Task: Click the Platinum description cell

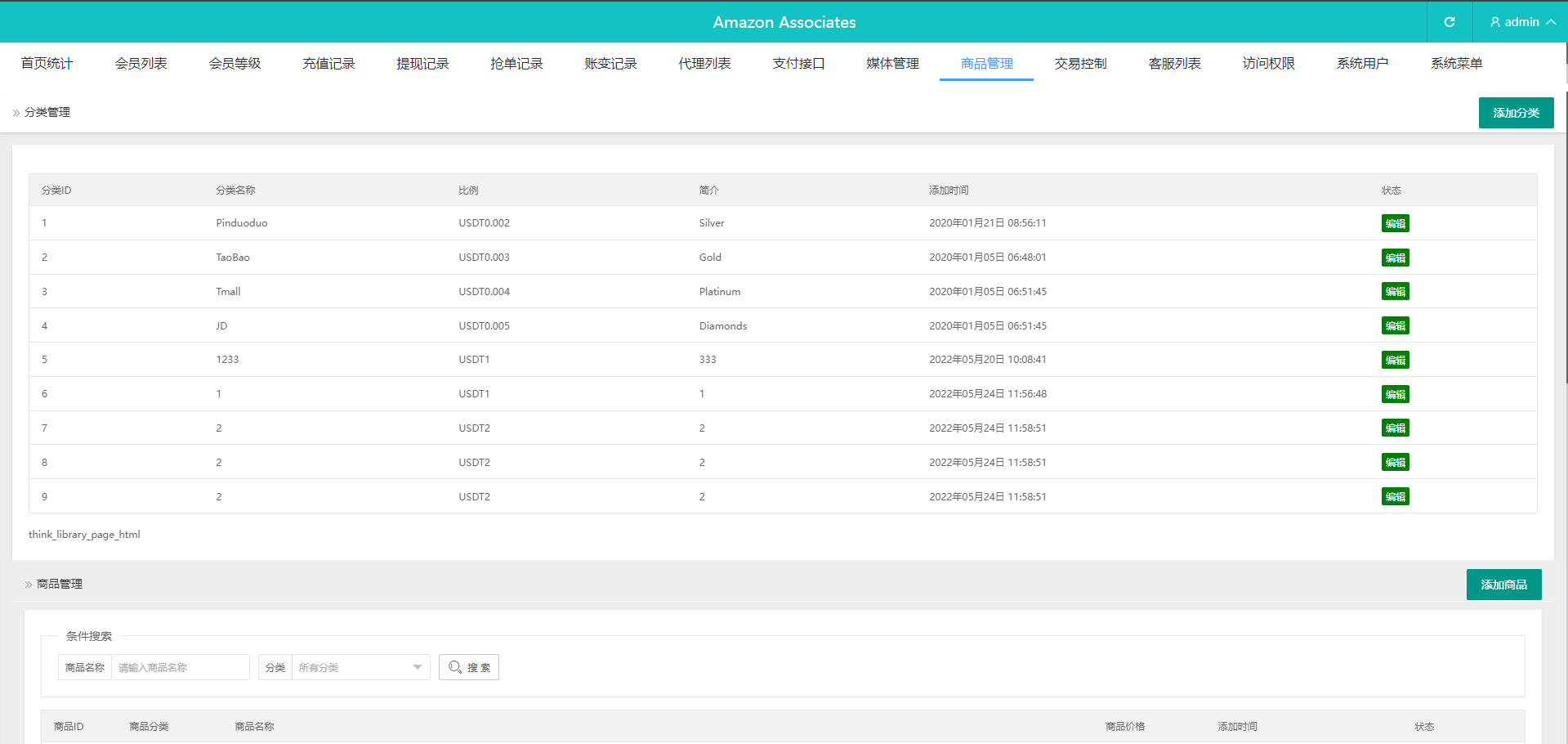Action: (720, 291)
